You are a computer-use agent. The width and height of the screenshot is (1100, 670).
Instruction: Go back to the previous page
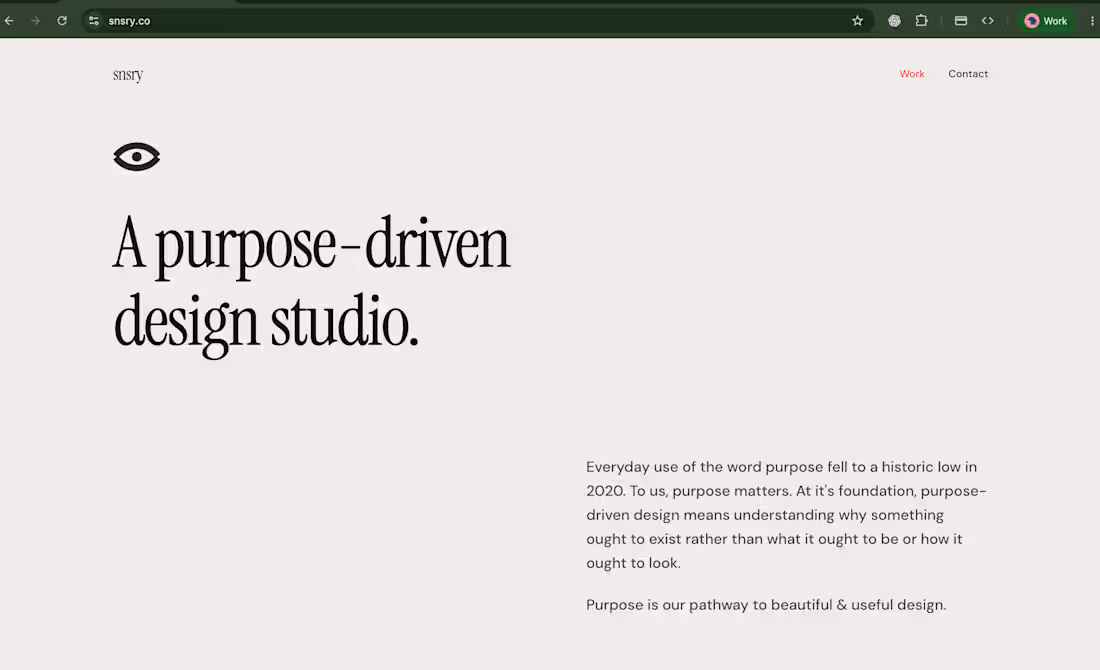9,21
